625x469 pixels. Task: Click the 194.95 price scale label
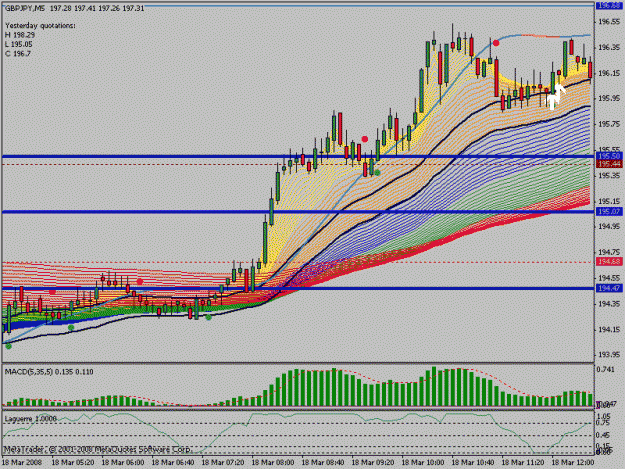point(609,227)
